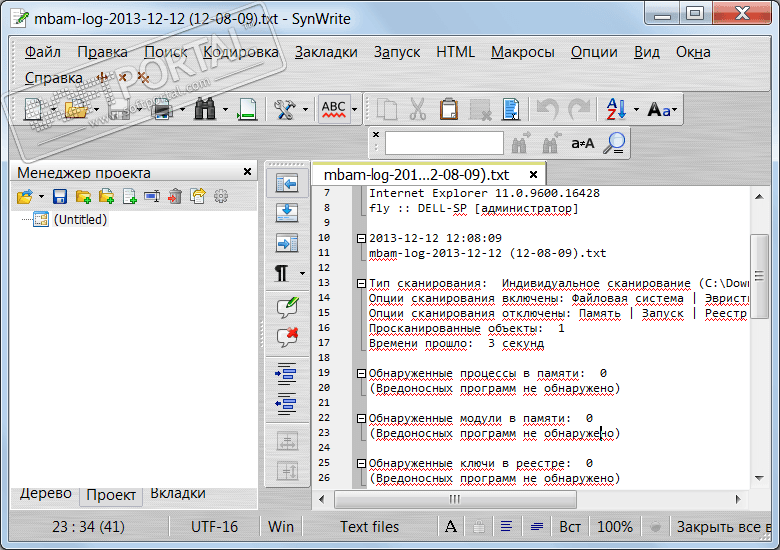Screen dimensions: 780x550
Task: Sort lines with the A-Z icon
Action: [x=616, y=109]
